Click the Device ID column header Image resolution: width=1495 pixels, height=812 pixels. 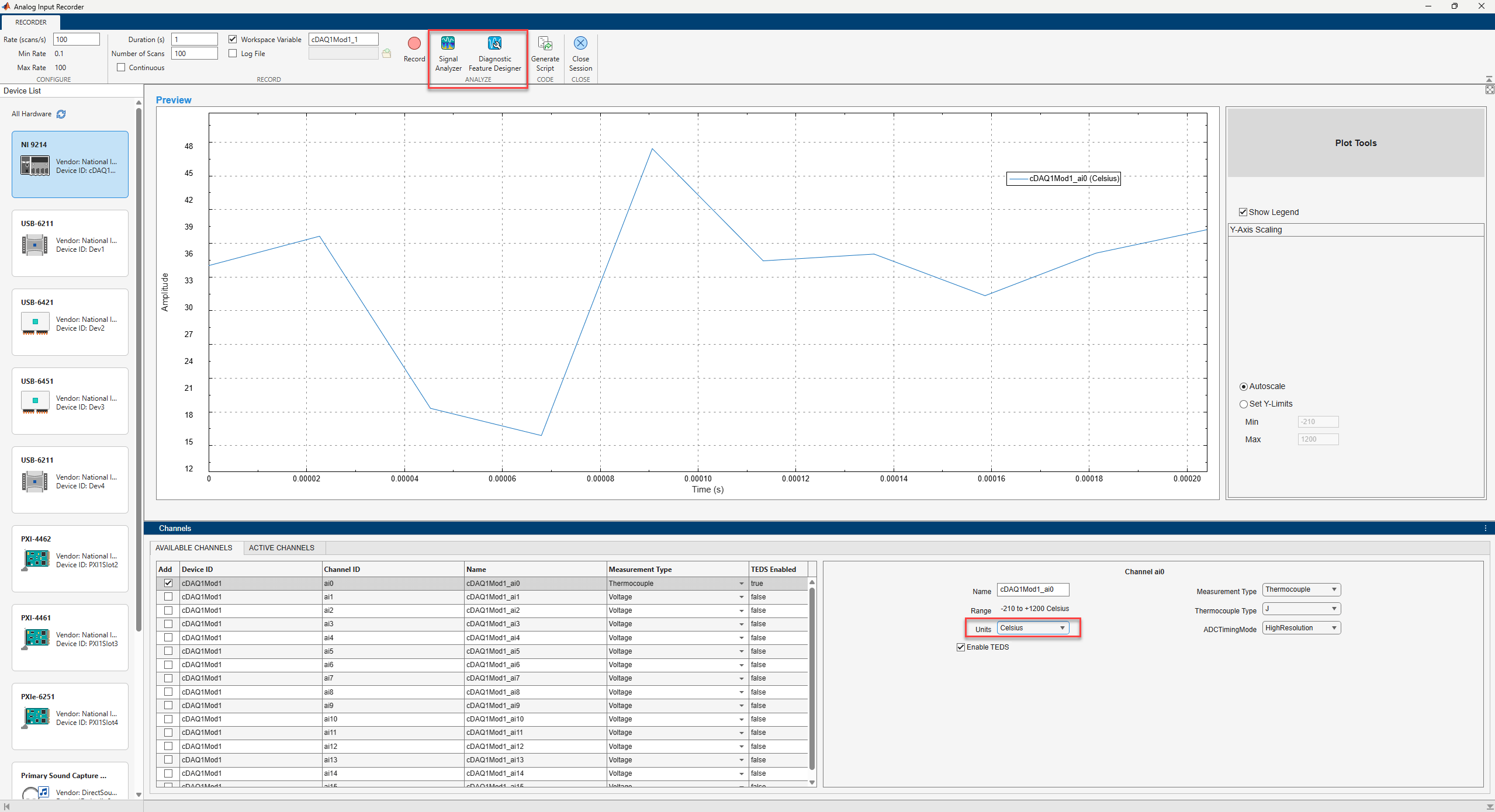pyautogui.click(x=250, y=570)
